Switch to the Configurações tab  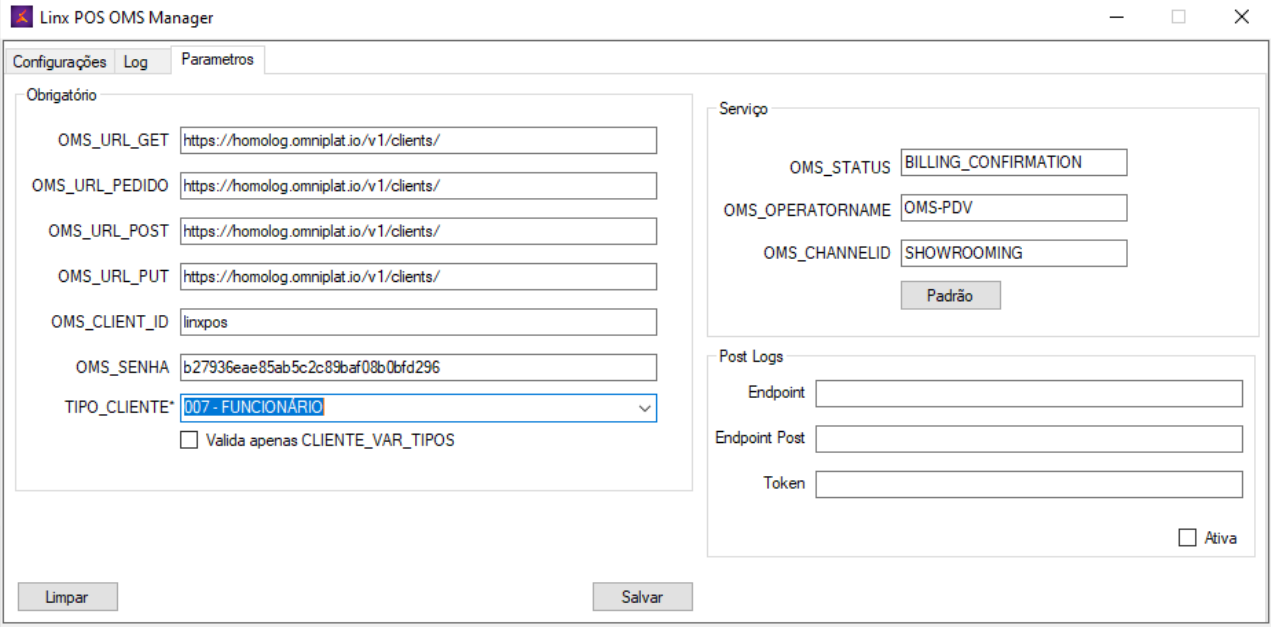tap(59, 62)
